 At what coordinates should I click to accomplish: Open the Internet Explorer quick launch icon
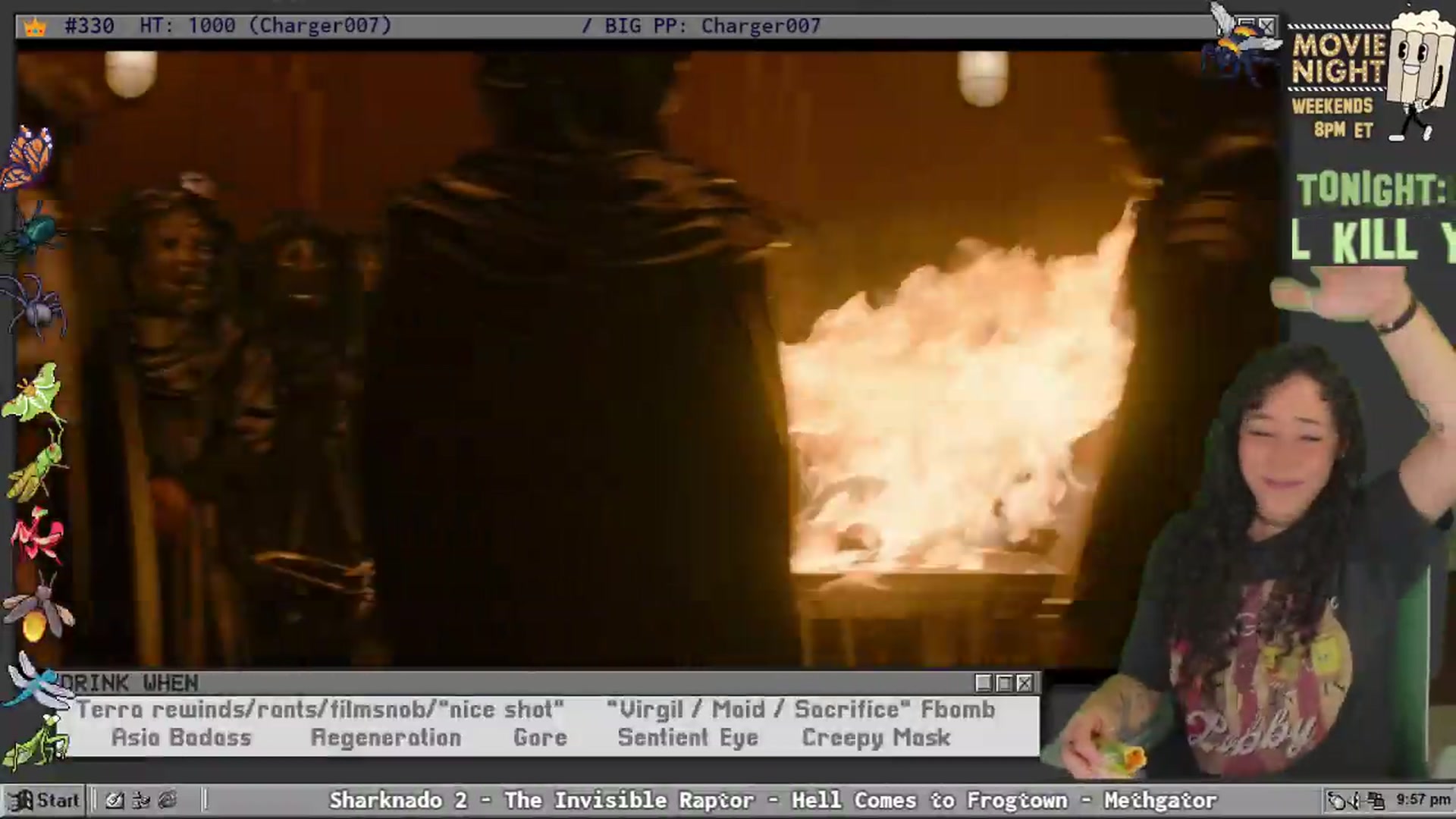click(168, 800)
